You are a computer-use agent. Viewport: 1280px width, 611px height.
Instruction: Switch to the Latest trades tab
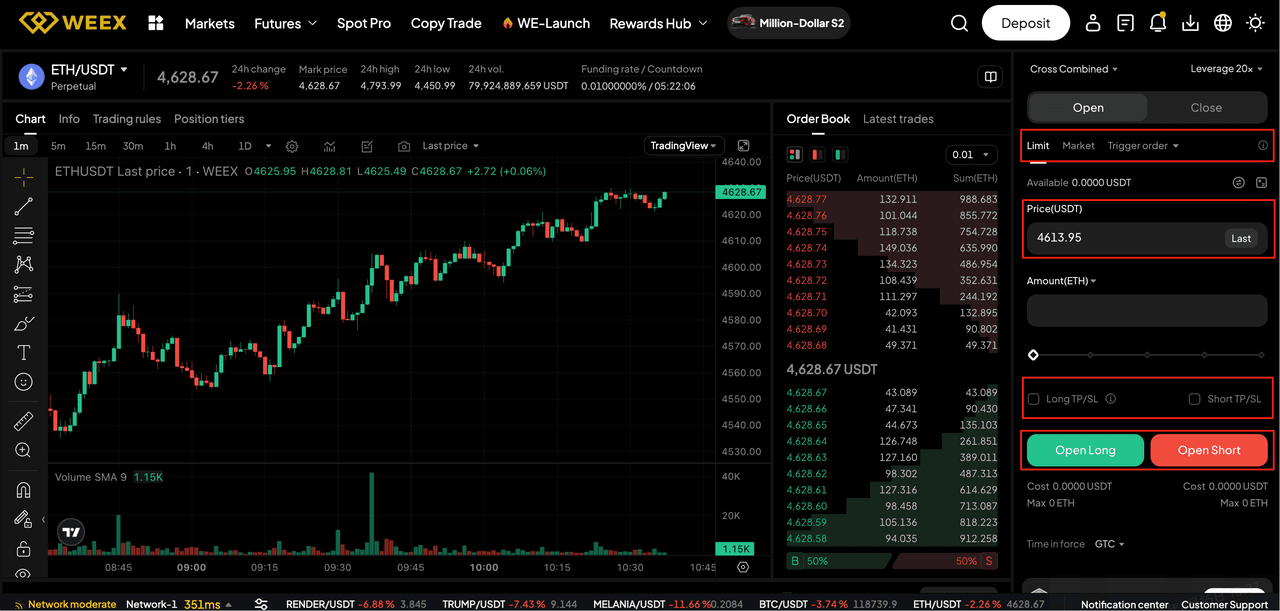point(898,118)
